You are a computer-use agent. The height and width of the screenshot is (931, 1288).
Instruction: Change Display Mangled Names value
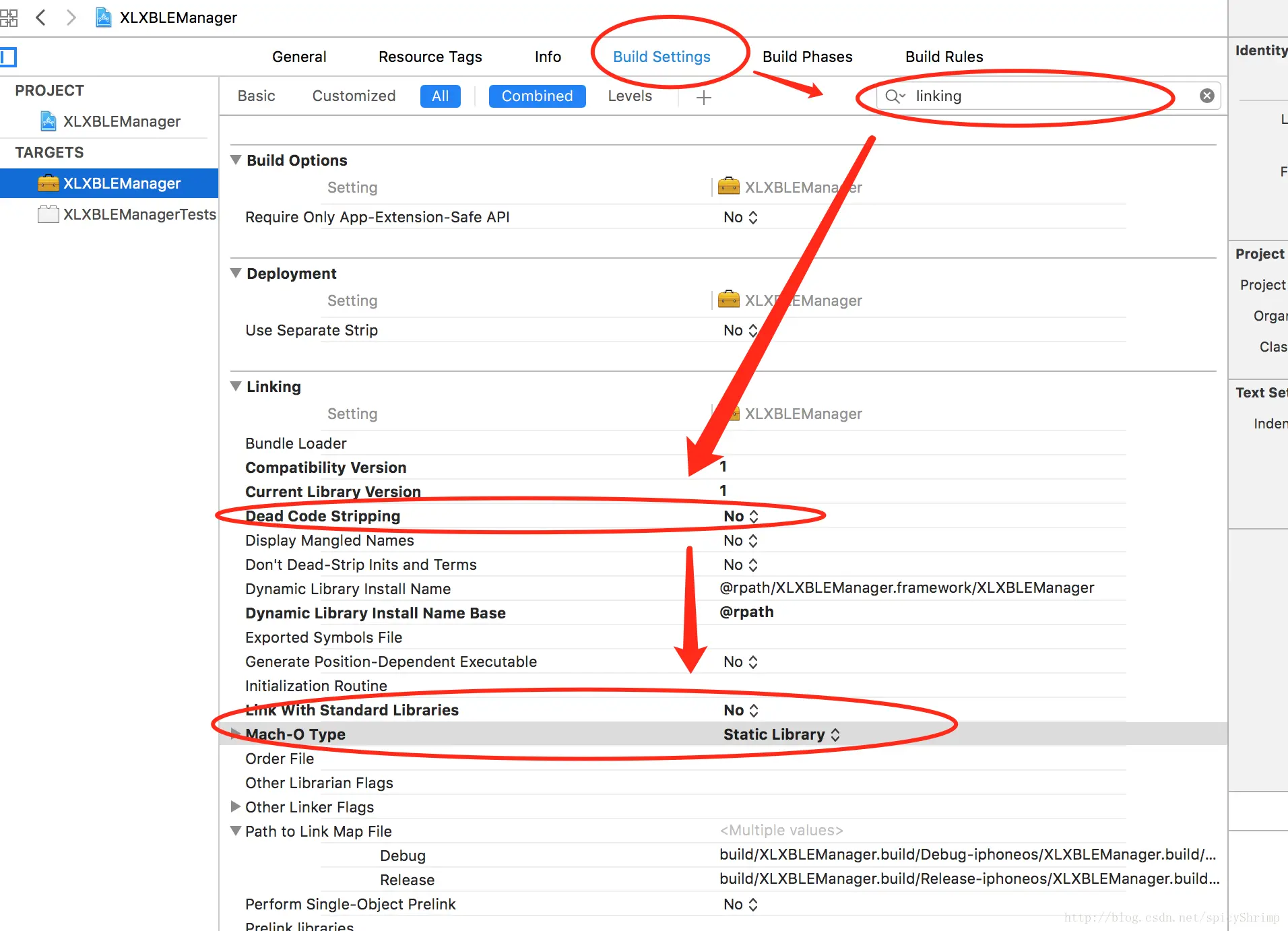(740, 540)
